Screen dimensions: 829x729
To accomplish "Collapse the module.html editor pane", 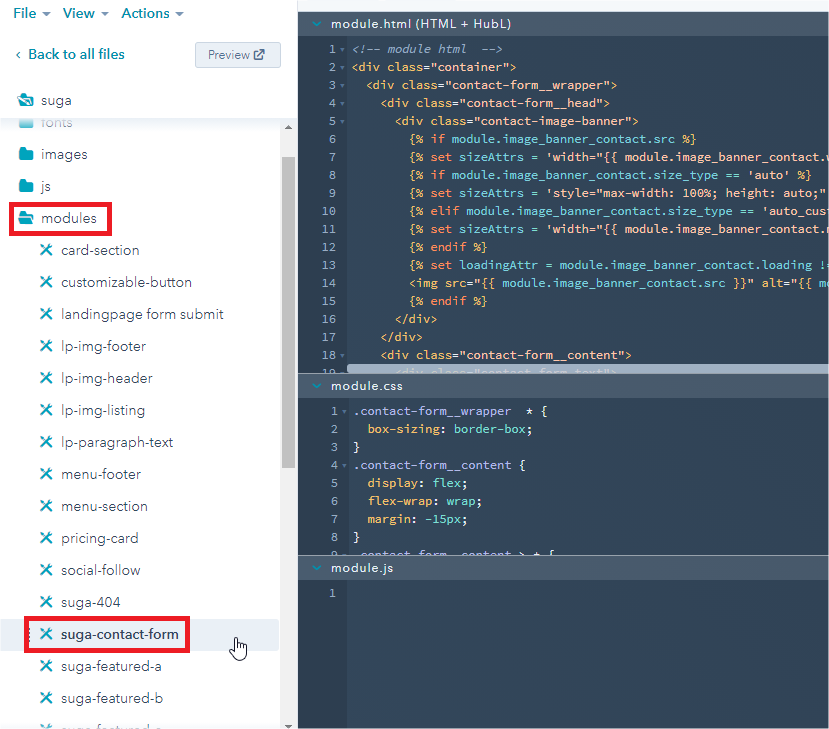I will 317,24.
